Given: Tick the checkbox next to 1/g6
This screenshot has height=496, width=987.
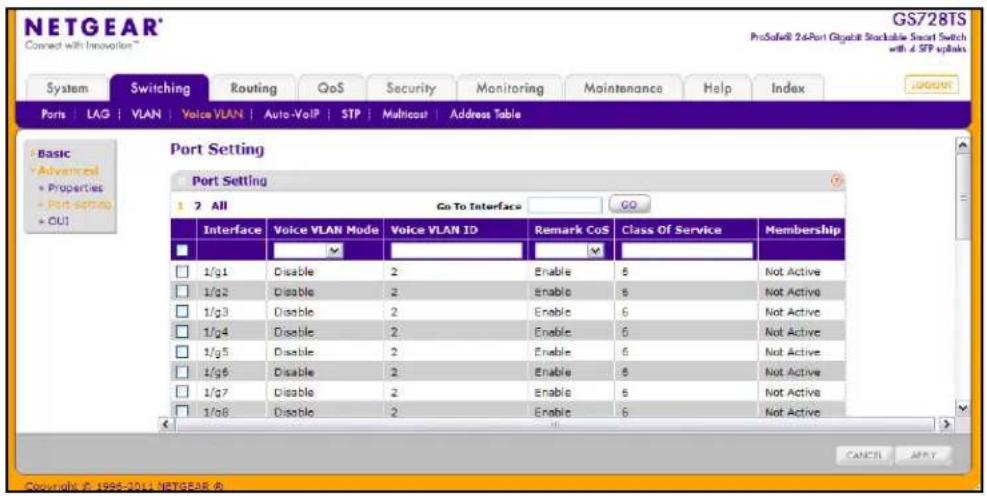Looking at the screenshot, I should pos(182,372).
